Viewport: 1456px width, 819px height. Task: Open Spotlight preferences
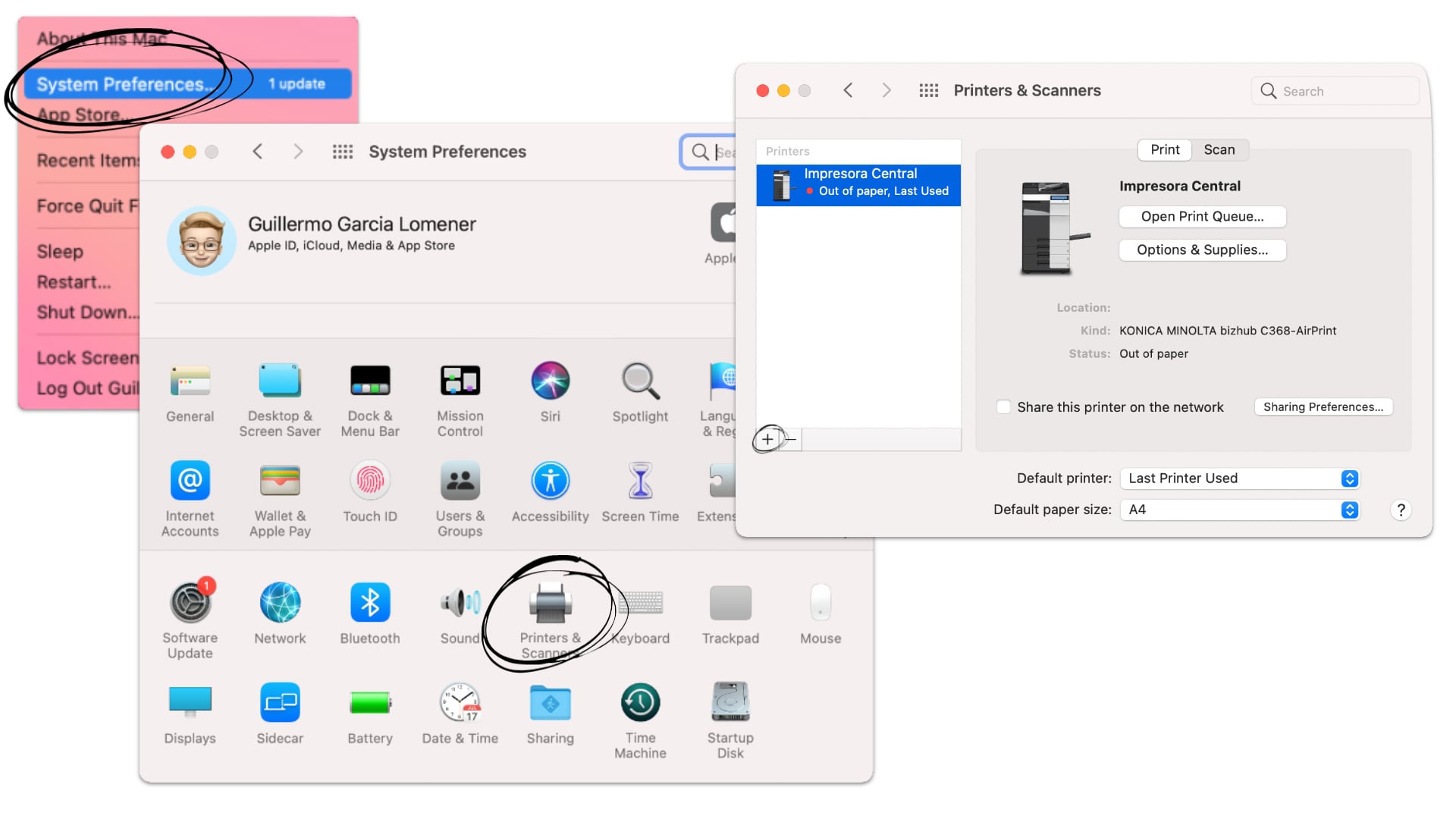(641, 391)
